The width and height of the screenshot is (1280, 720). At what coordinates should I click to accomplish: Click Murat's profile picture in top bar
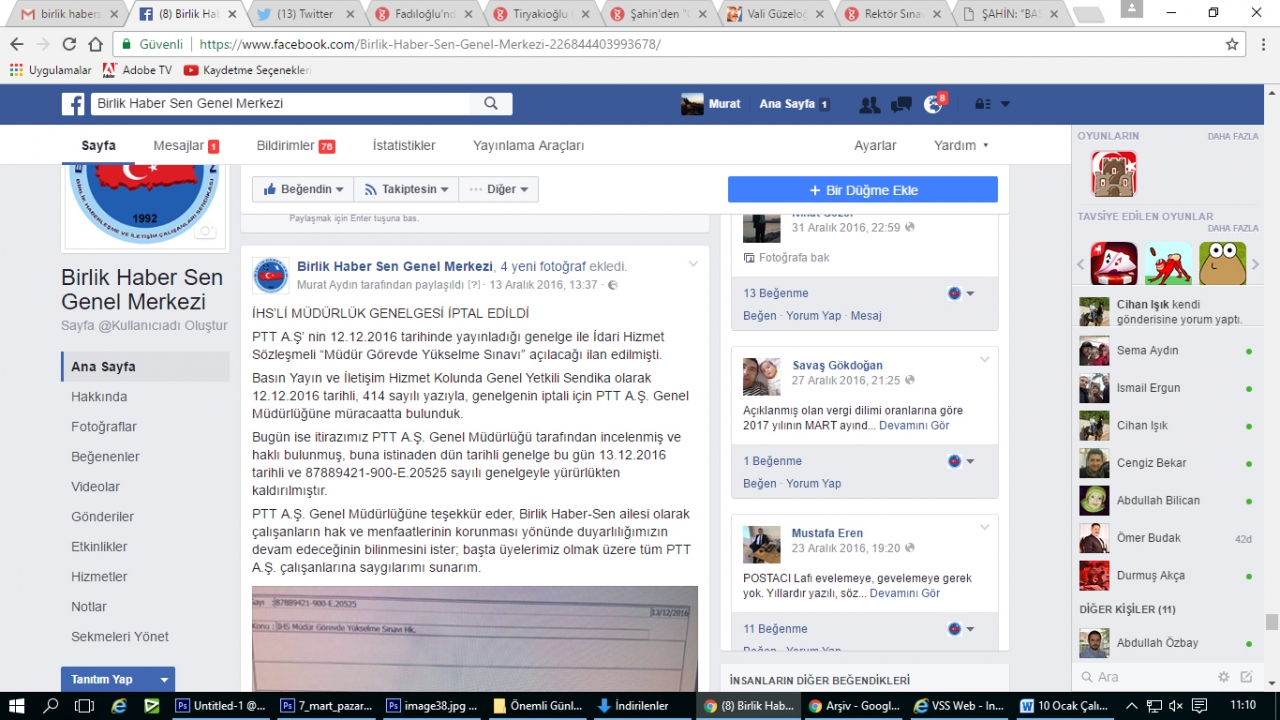(x=692, y=104)
